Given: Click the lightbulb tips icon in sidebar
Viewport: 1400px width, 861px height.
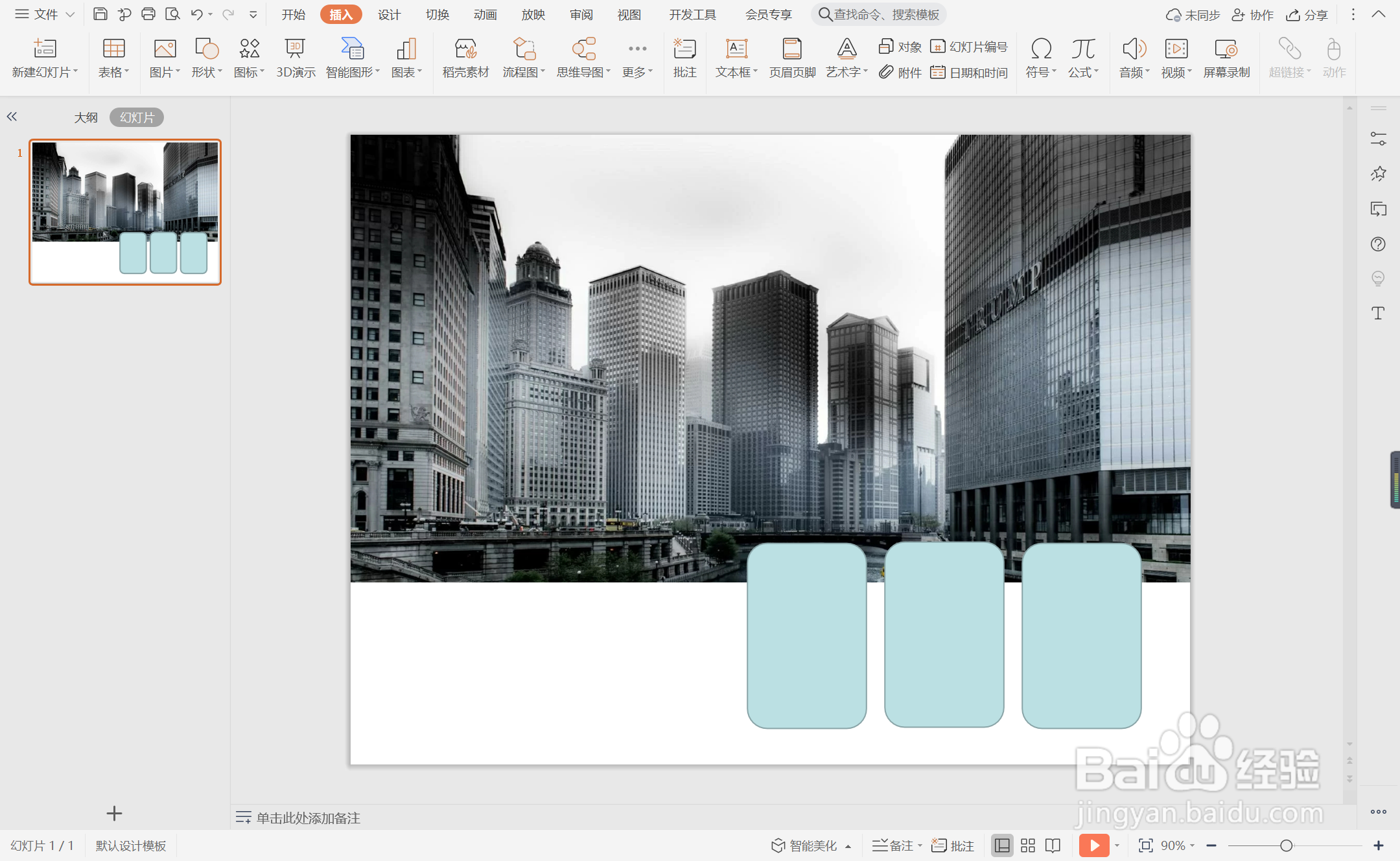Looking at the screenshot, I should tap(1379, 279).
